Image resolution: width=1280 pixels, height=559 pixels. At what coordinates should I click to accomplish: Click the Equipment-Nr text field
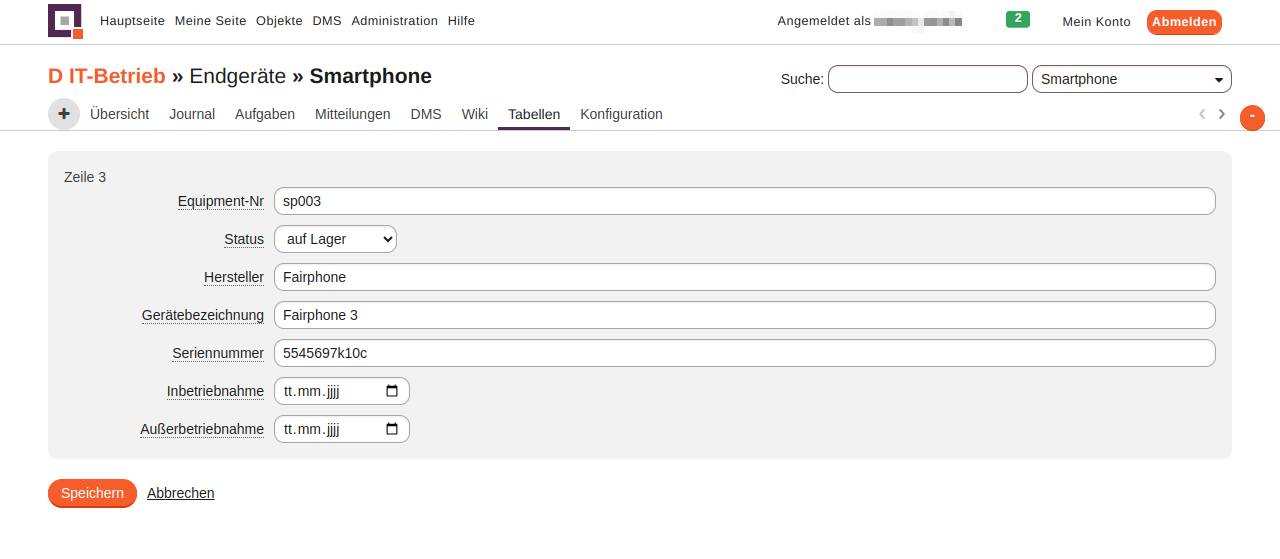(x=744, y=201)
